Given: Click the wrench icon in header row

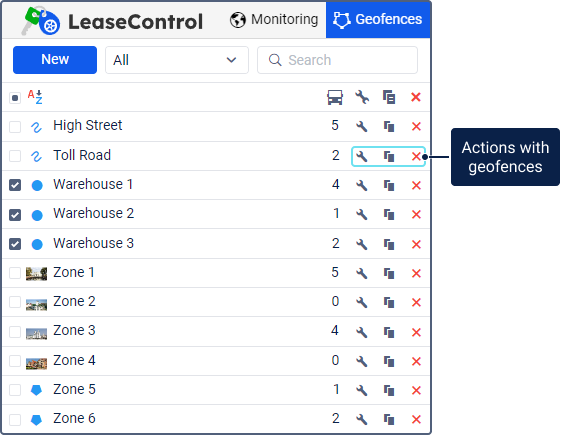Looking at the screenshot, I should tap(362, 97).
